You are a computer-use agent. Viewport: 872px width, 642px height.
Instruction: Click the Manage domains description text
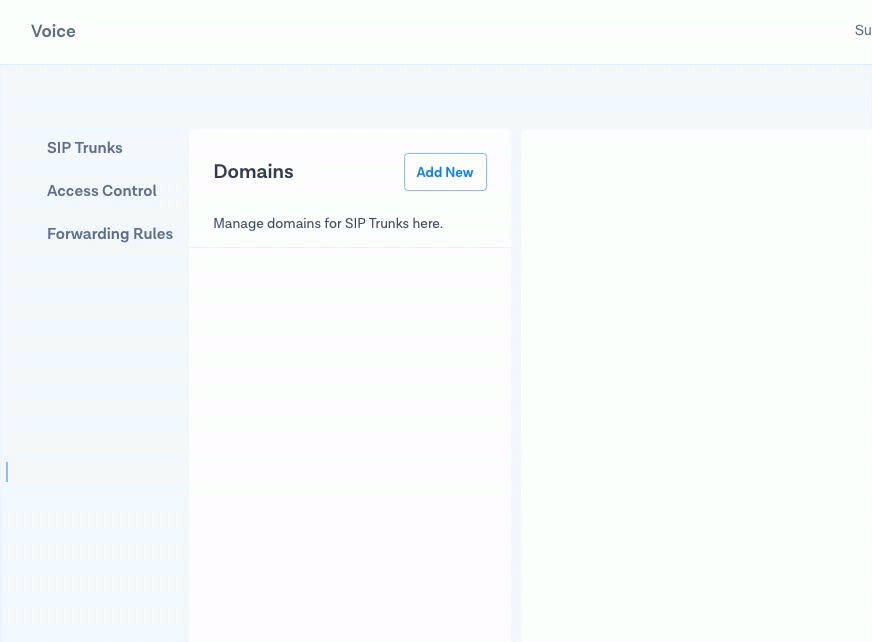[327, 223]
